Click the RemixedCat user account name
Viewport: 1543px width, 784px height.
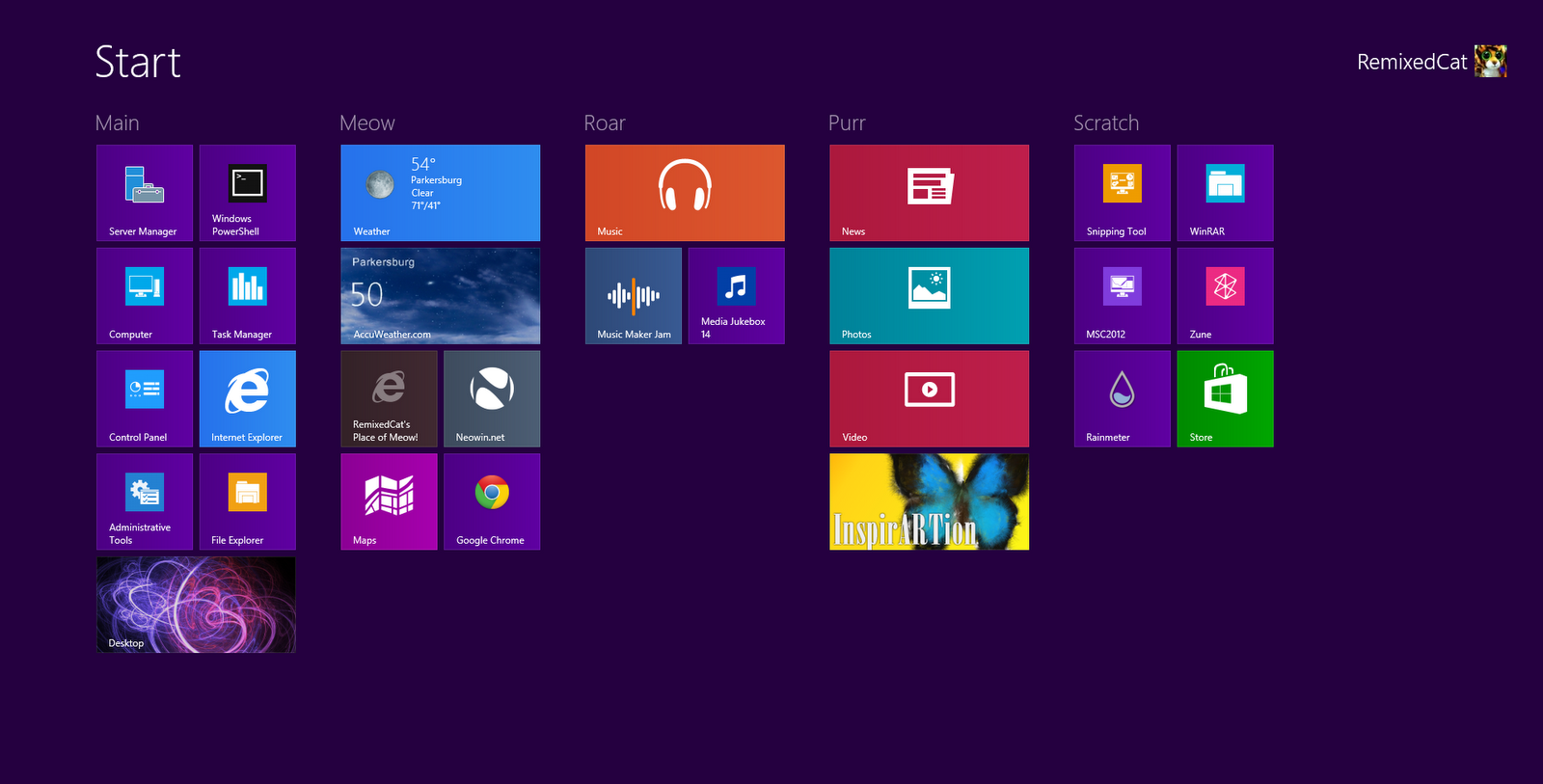[x=1412, y=62]
